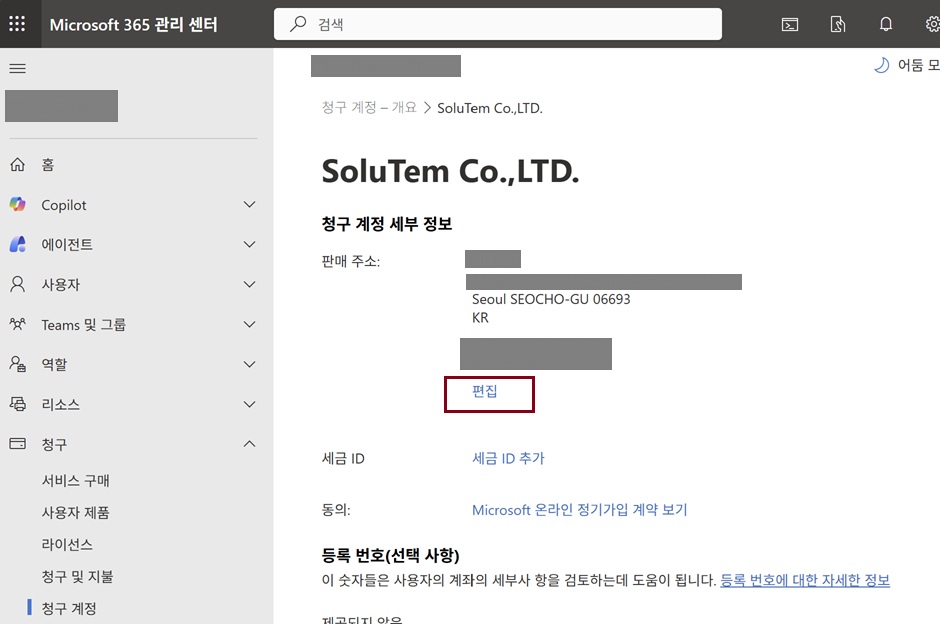Image resolution: width=940 pixels, height=624 pixels.
Task: Click the '동의:' label
Action: click(336, 510)
